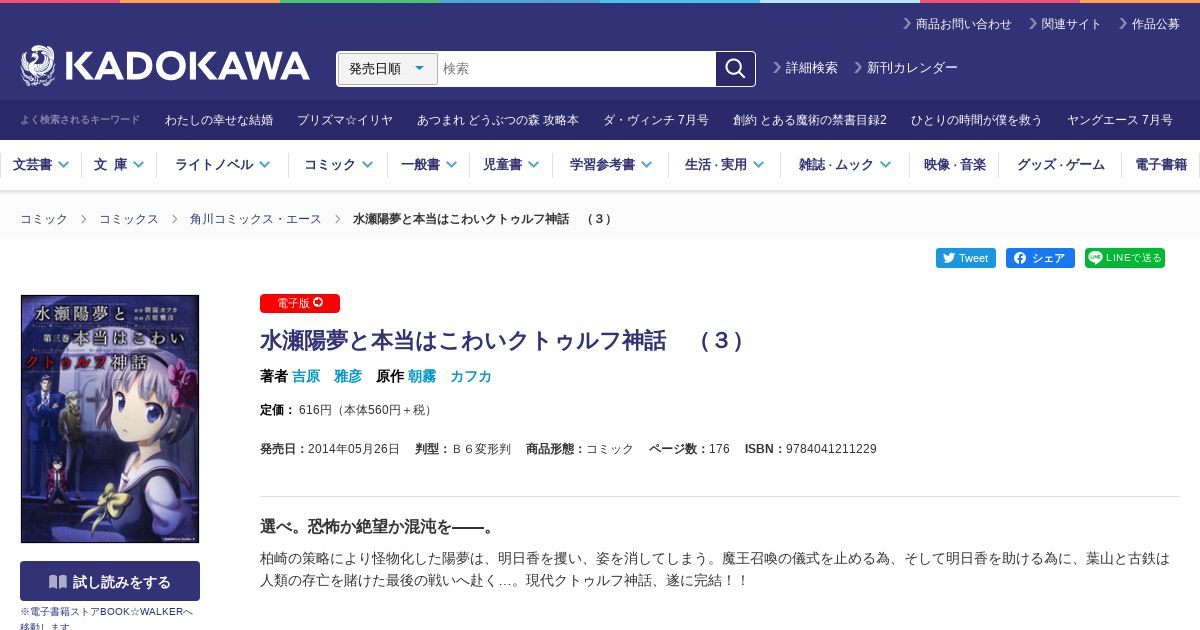
Task: Open 関連サイト link
Action: pos(1065,24)
